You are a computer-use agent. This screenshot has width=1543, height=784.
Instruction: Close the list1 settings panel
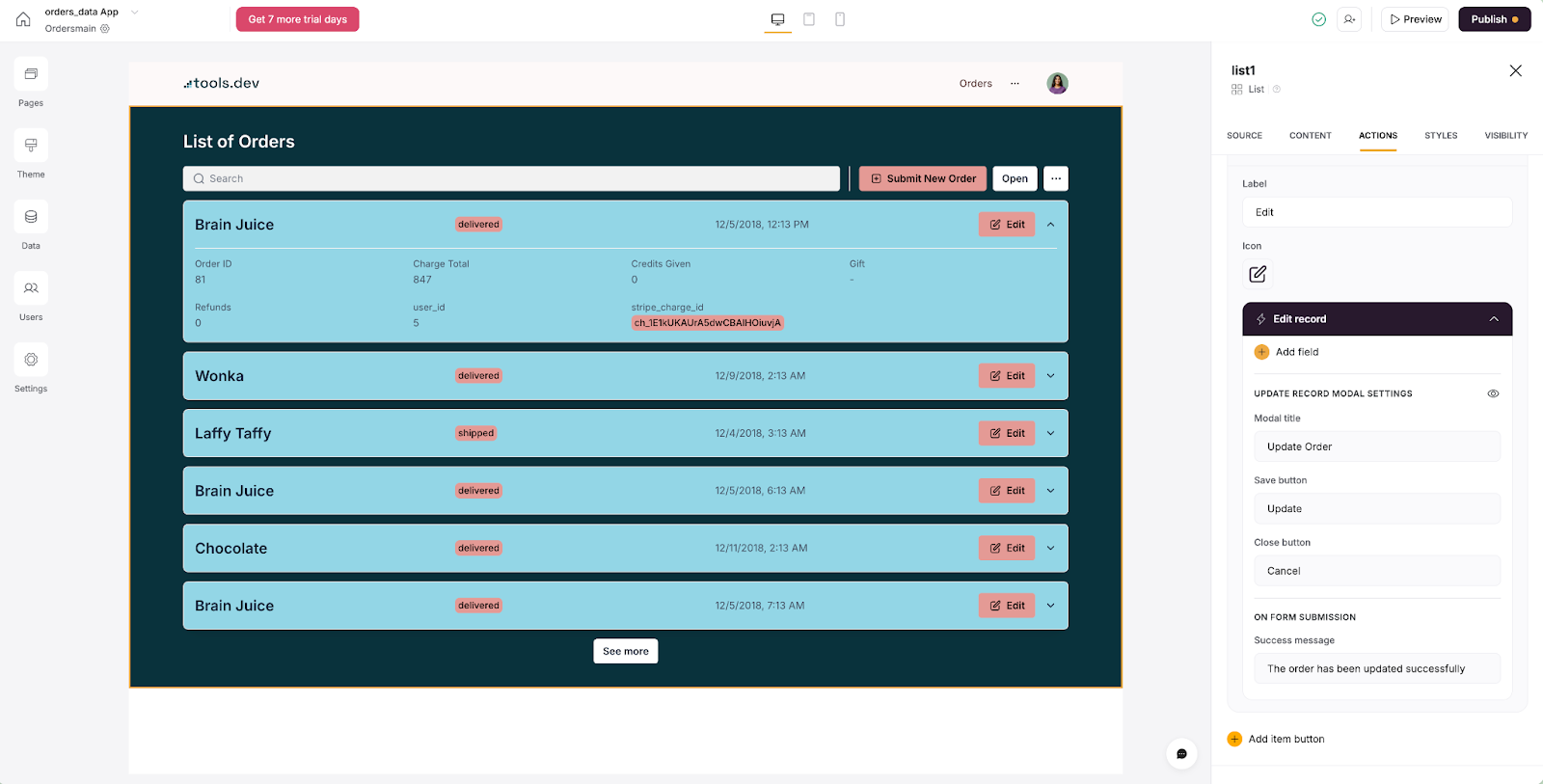click(x=1516, y=70)
